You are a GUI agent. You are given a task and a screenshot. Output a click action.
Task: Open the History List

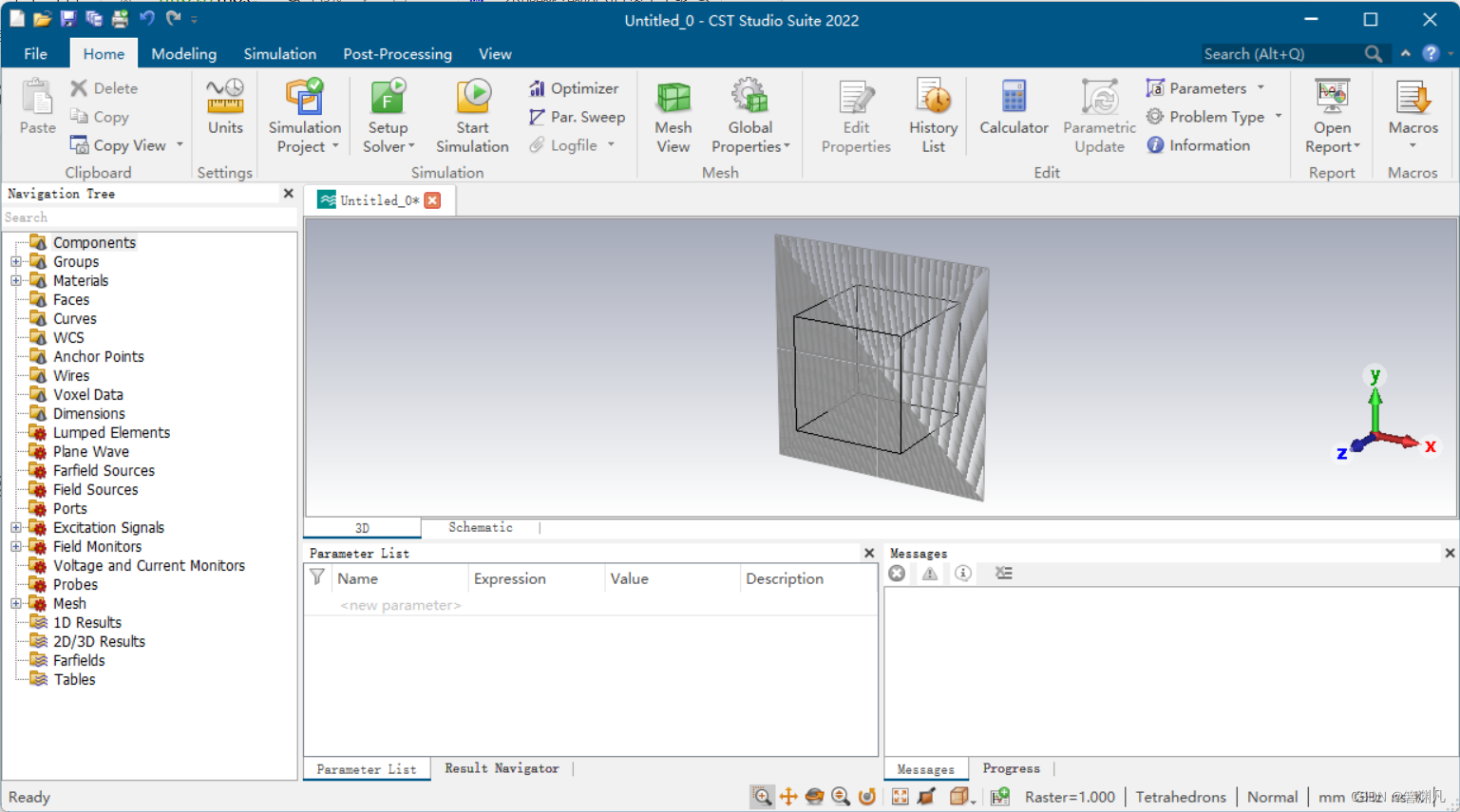933,116
